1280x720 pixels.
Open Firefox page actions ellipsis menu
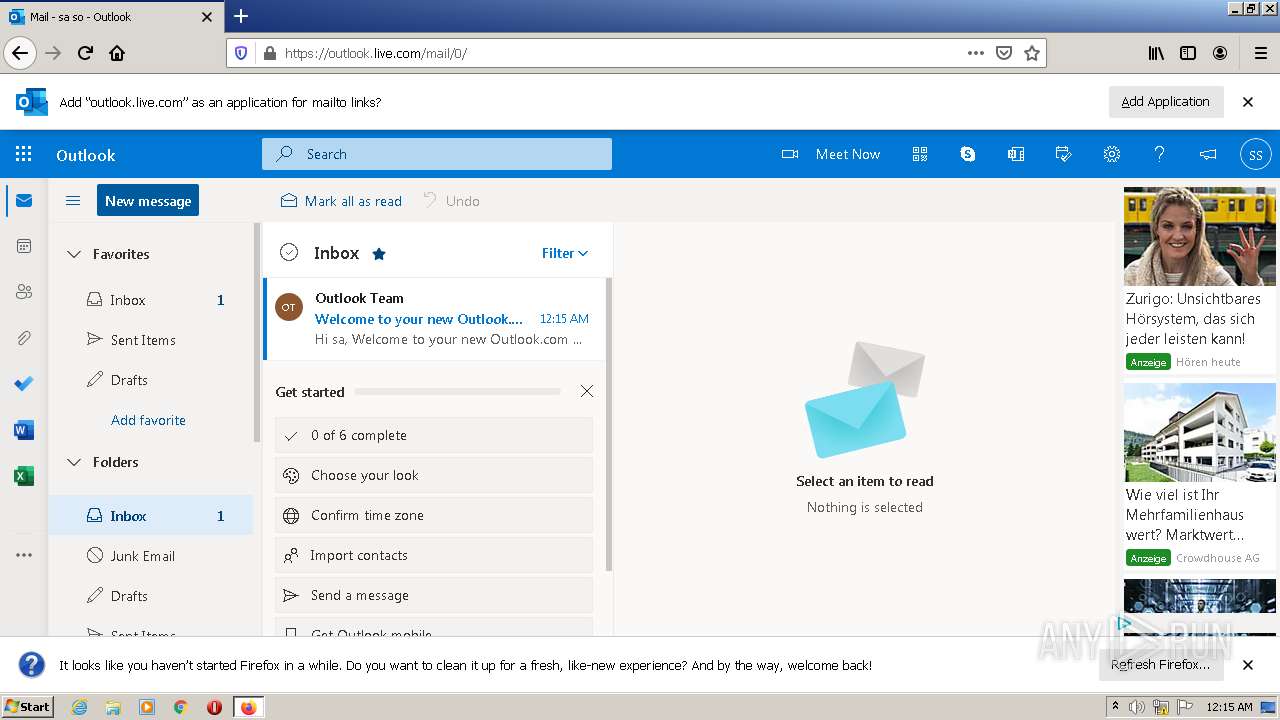click(x=976, y=53)
